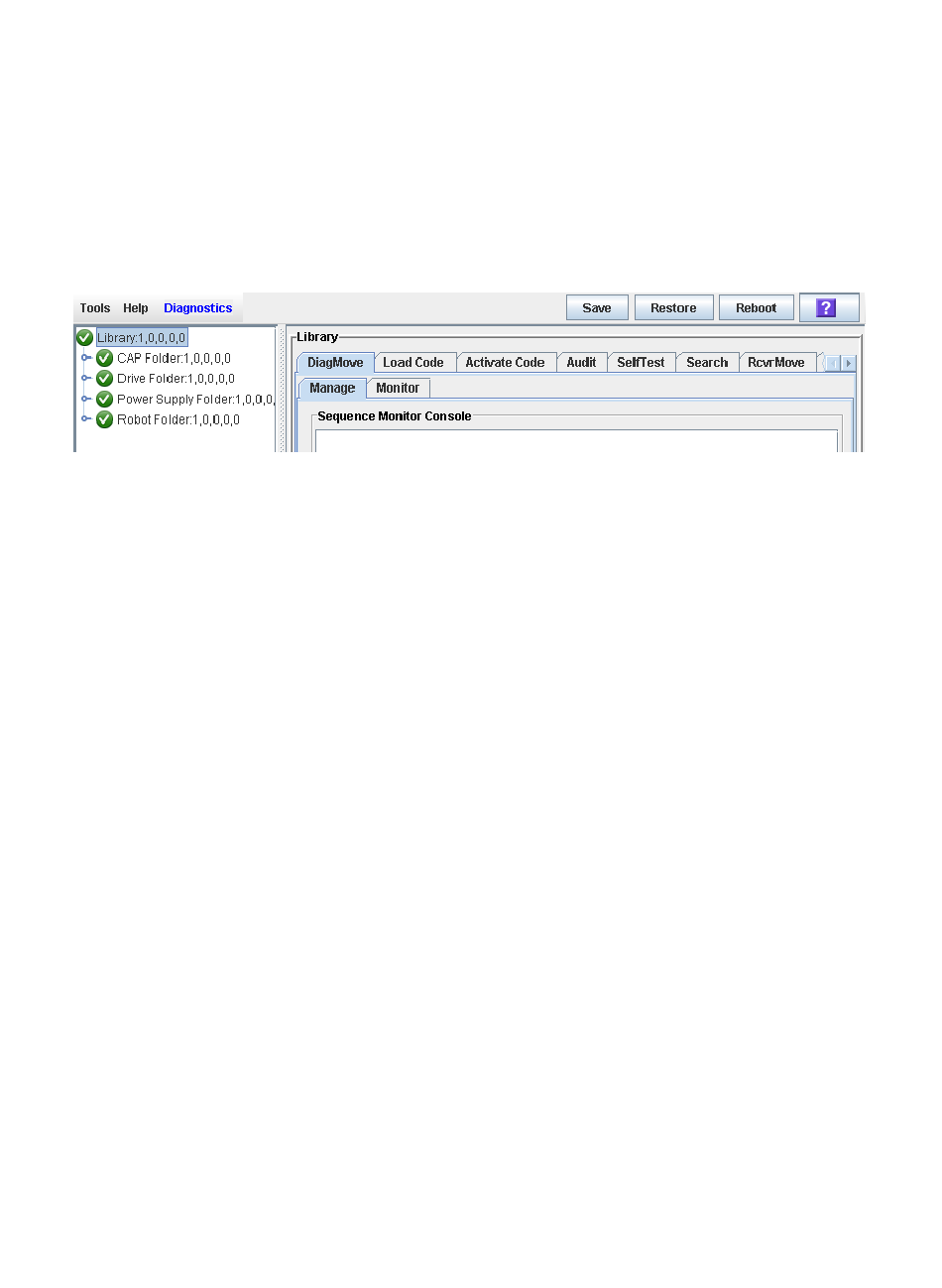Click the split pane divider handle

point(282,389)
